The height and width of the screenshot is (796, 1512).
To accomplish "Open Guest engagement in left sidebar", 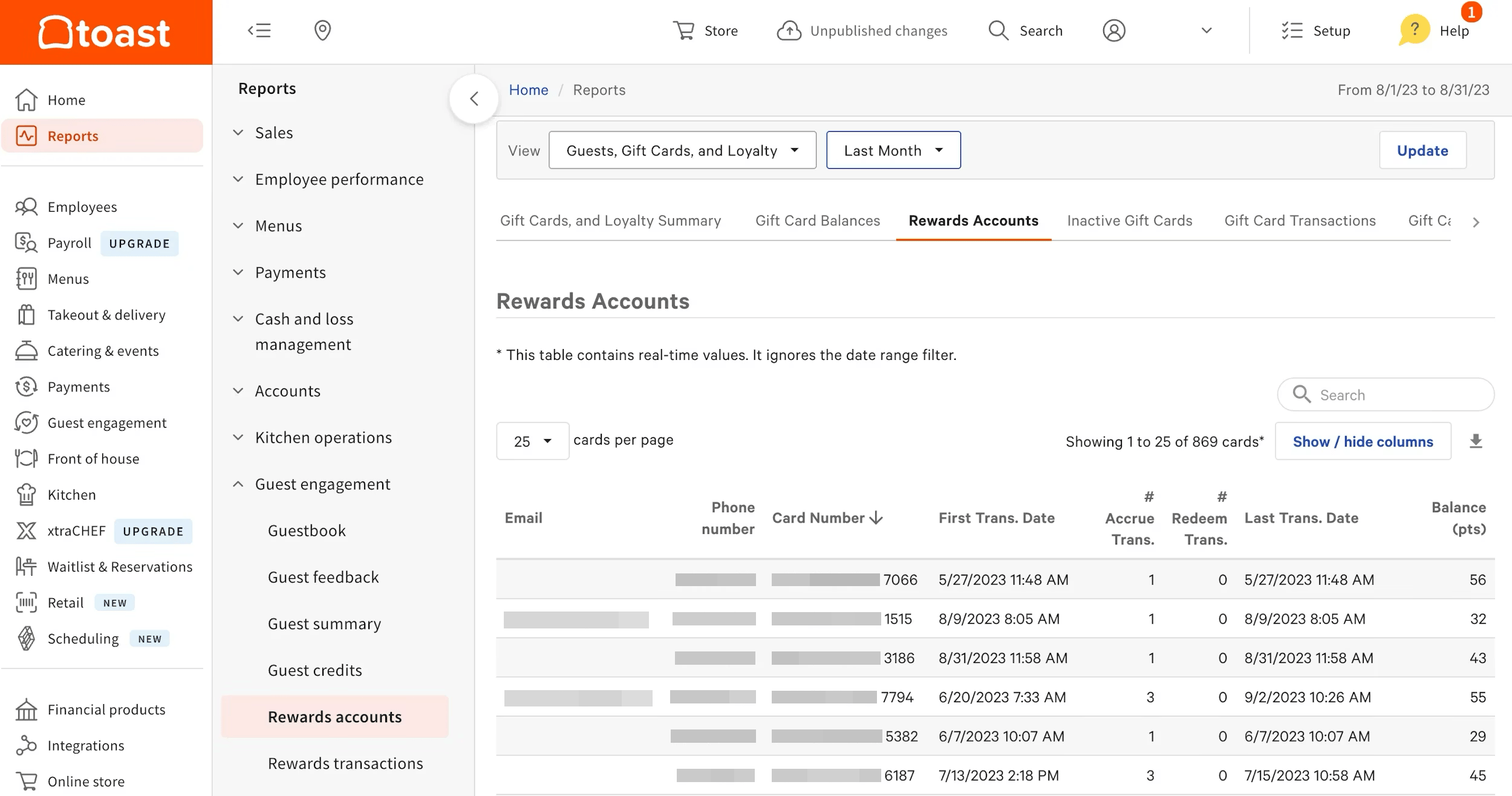I will (x=107, y=423).
